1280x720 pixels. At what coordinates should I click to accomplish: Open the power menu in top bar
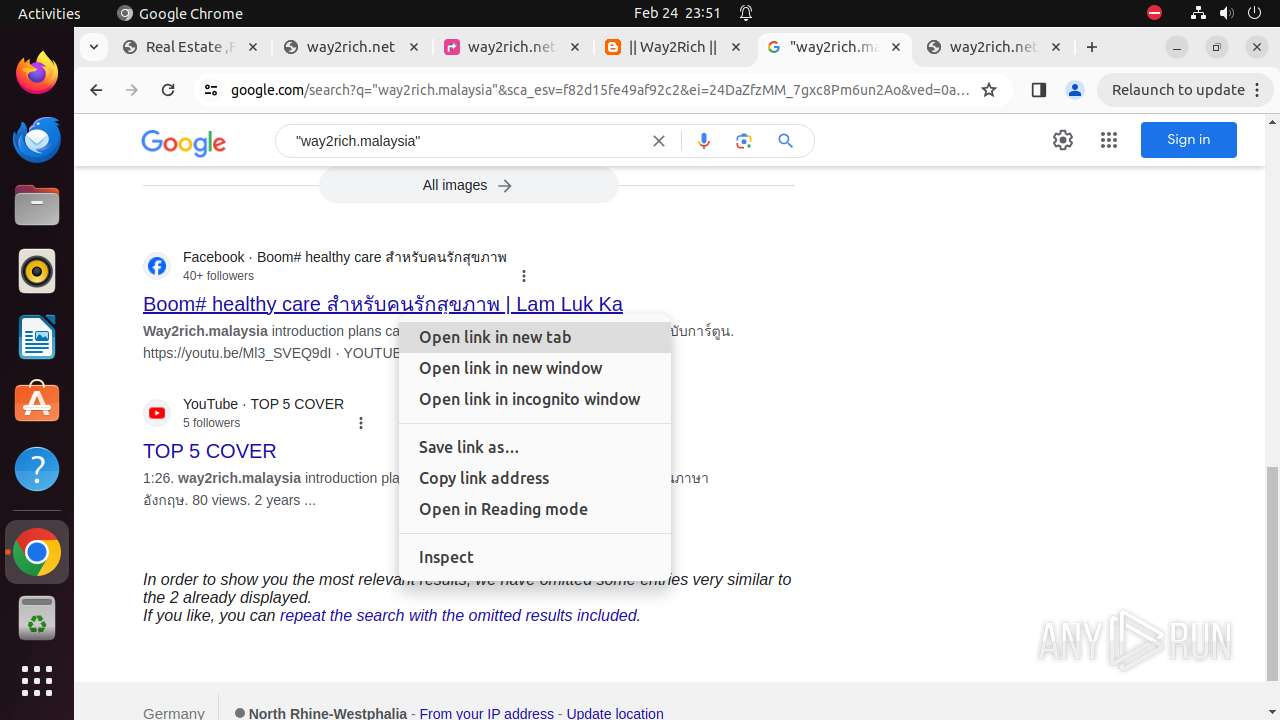[x=1253, y=13]
